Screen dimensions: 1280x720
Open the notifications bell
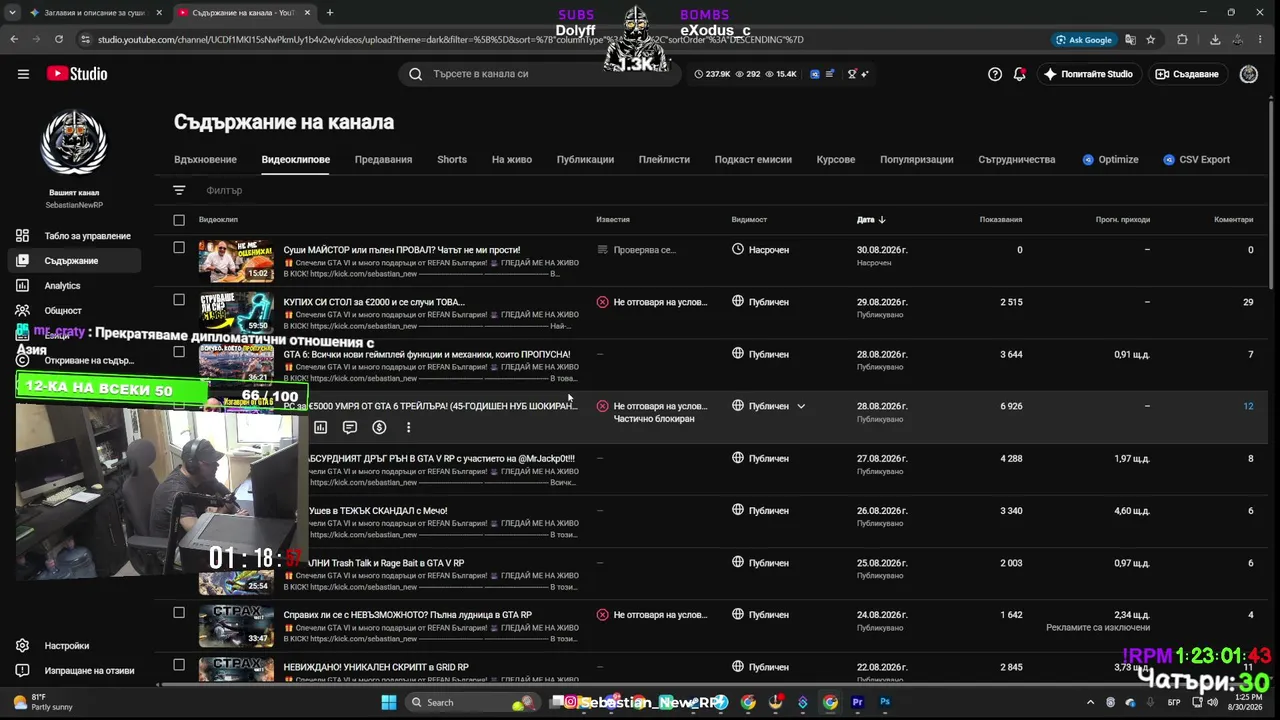(x=1020, y=74)
